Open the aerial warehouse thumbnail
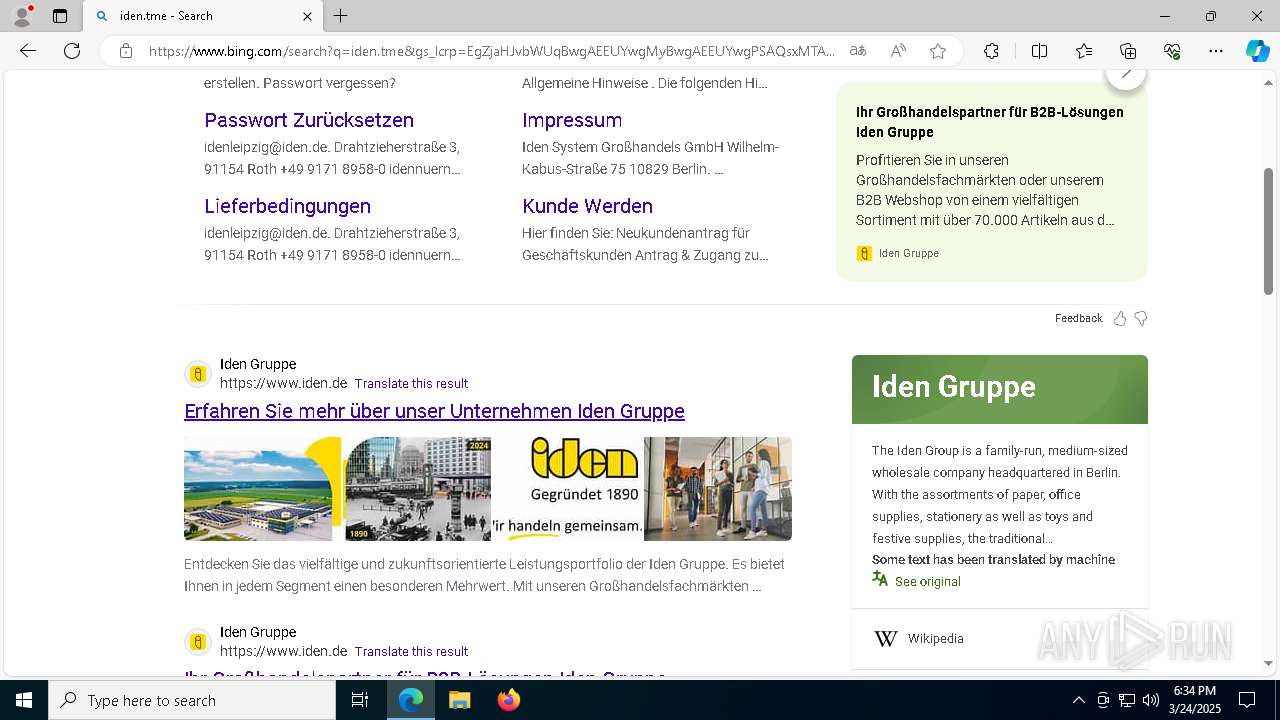Image resolution: width=1280 pixels, height=720 pixels. (262, 489)
